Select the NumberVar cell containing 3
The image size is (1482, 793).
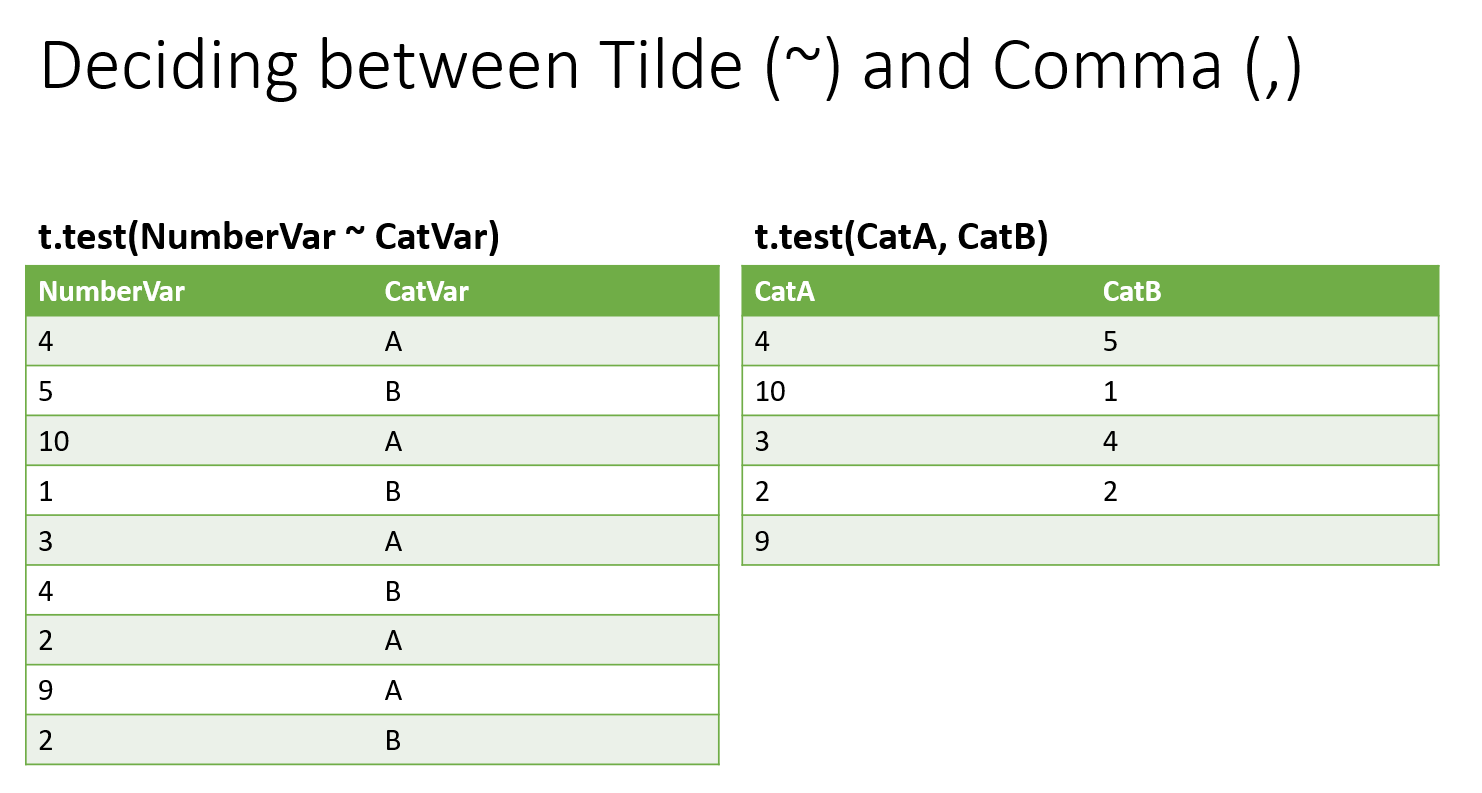[199, 541]
